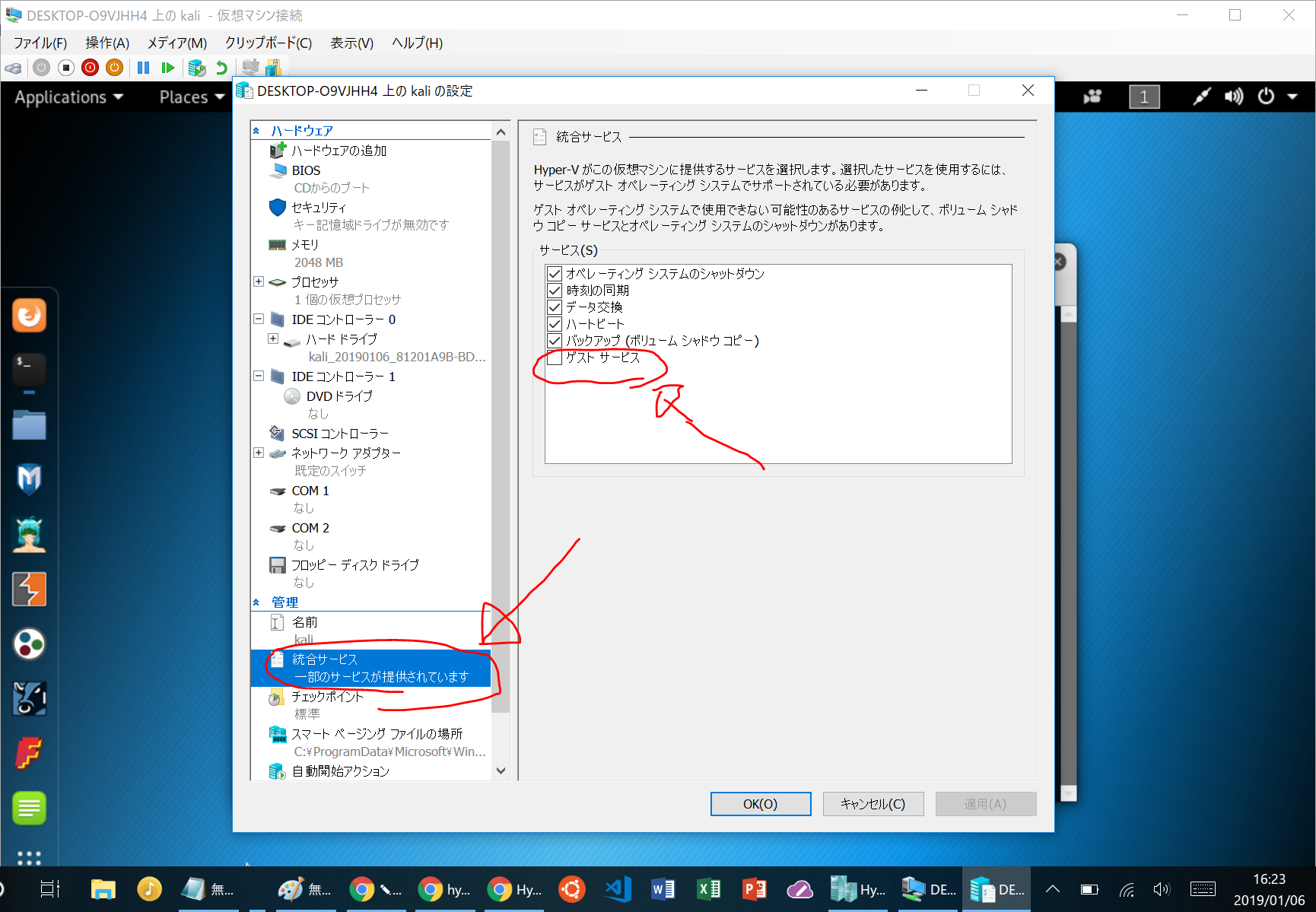This screenshot has width=1316, height=912.
Task: Open the メディア(M) menu
Action: (x=176, y=43)
